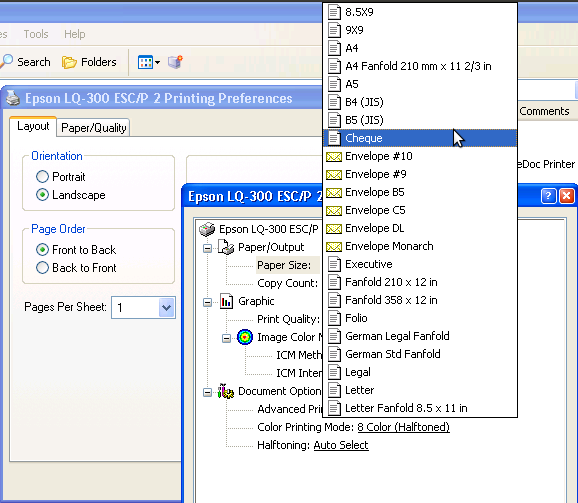Click the Document Options icon
The image size is (578, 503).
226,391
